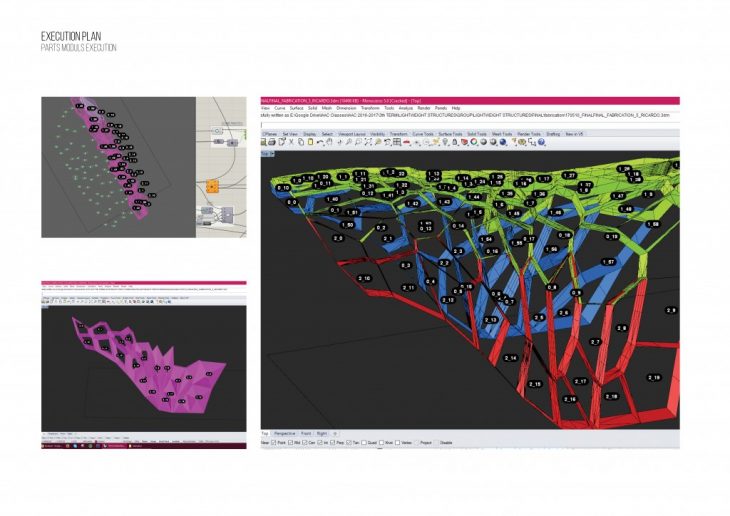Image resolution: width=730 pixels, height=516 pixels.
Task: Open the Curve menu
Action: 279,107
